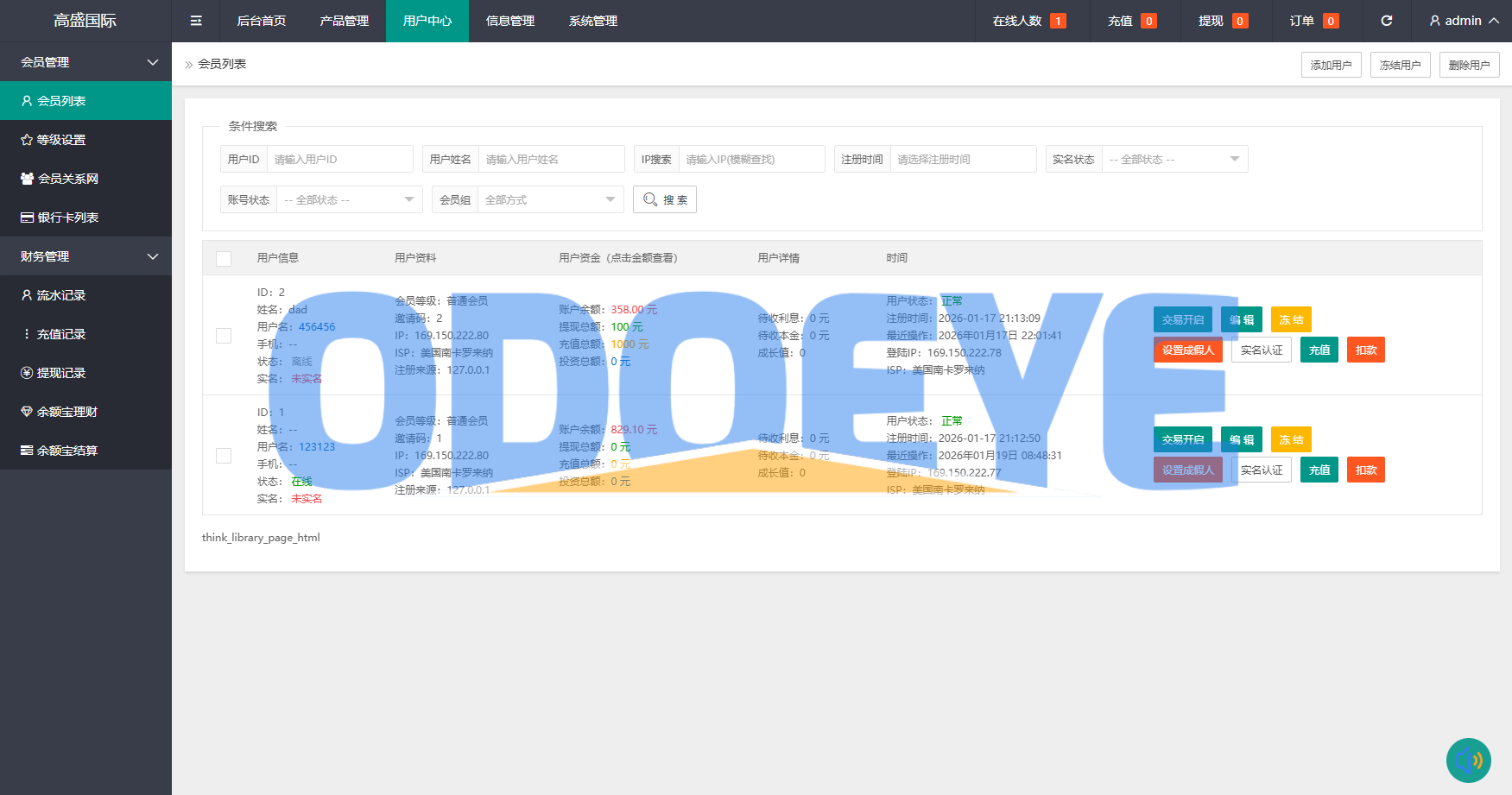
Task: Click the 用户ID input field
Action: (x=339, y=160)
